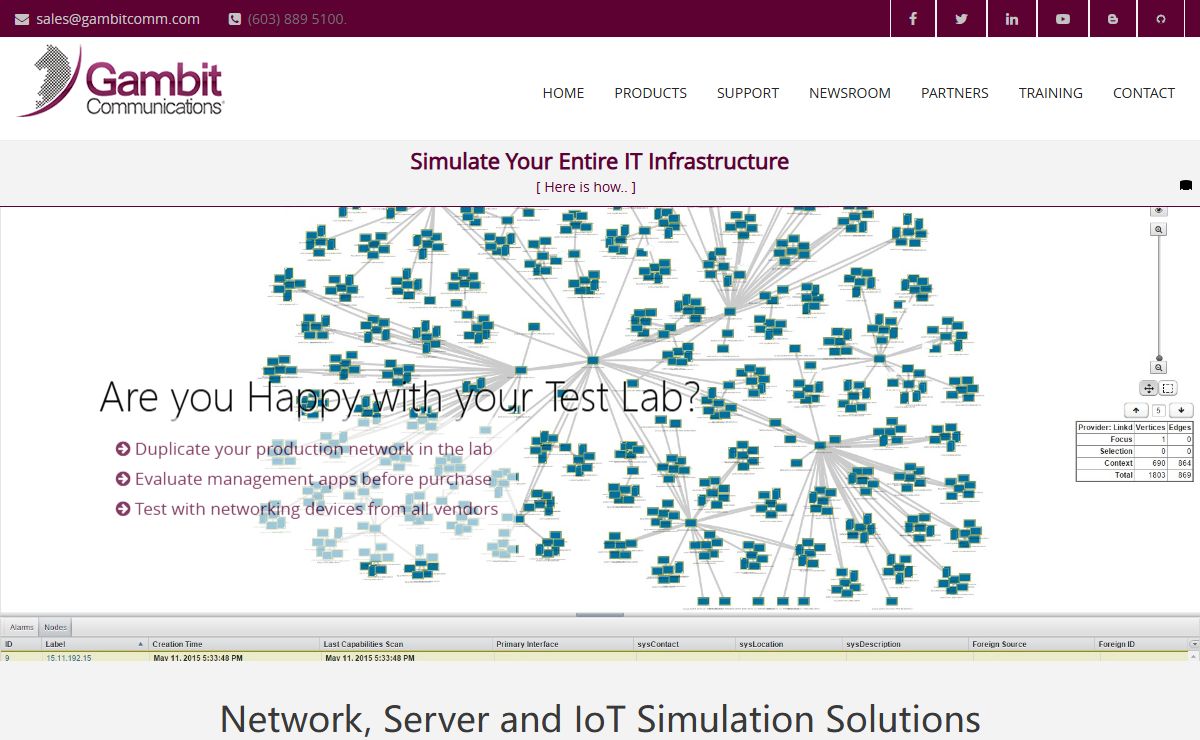Click the "[ Here is how.. ]" link

pyautogui.click(x=586, y=187)
